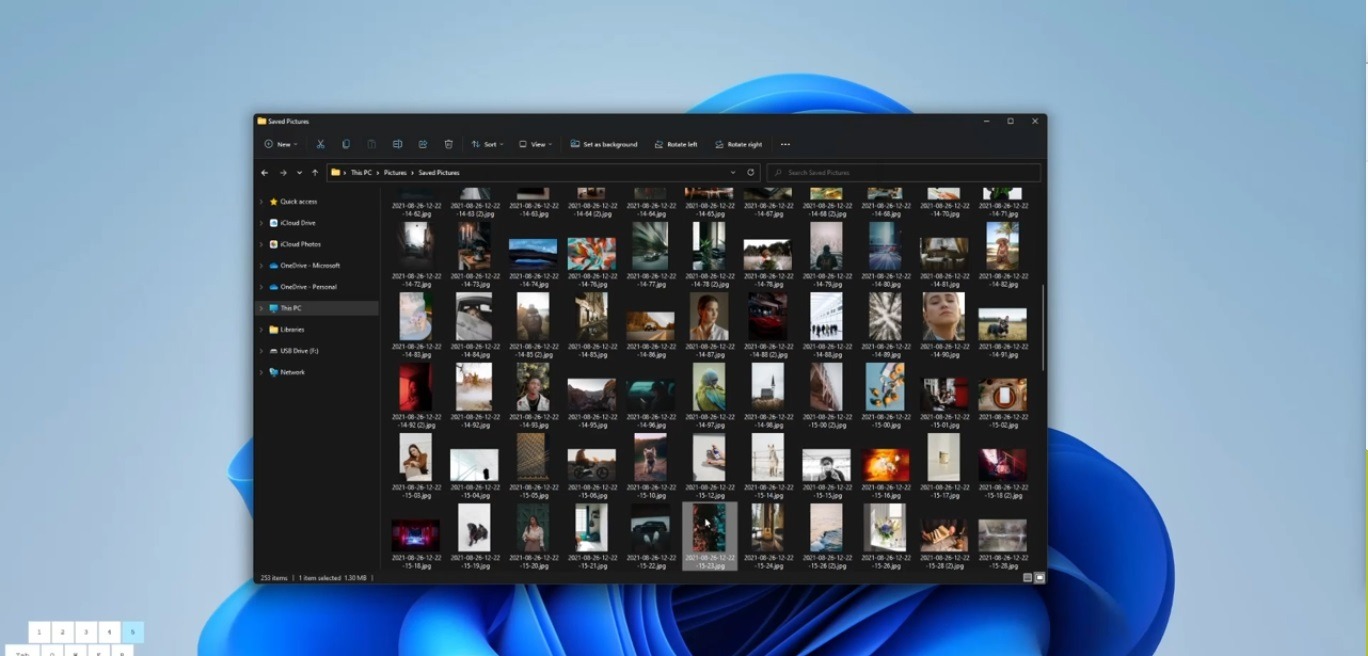Click the Rotate right button

738,144
